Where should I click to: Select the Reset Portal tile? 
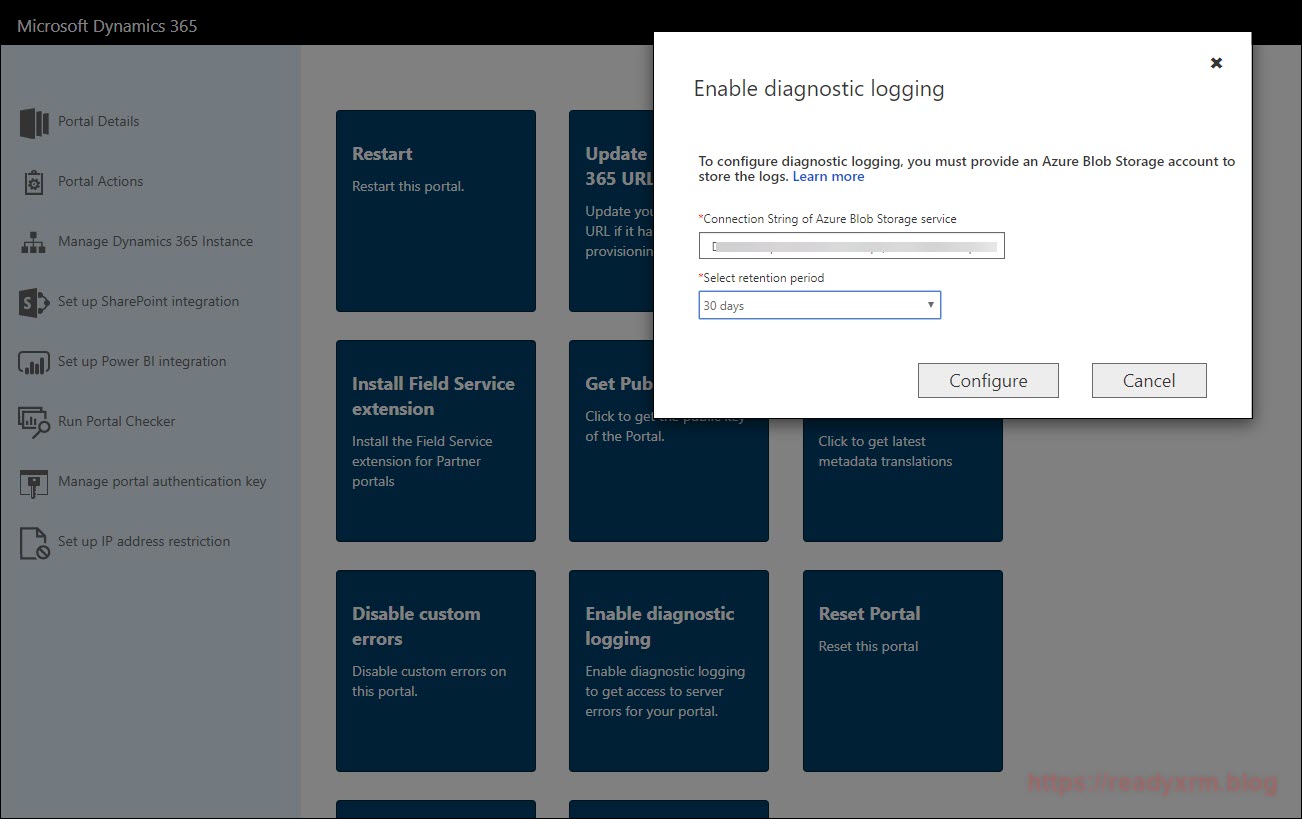[902, 671]
